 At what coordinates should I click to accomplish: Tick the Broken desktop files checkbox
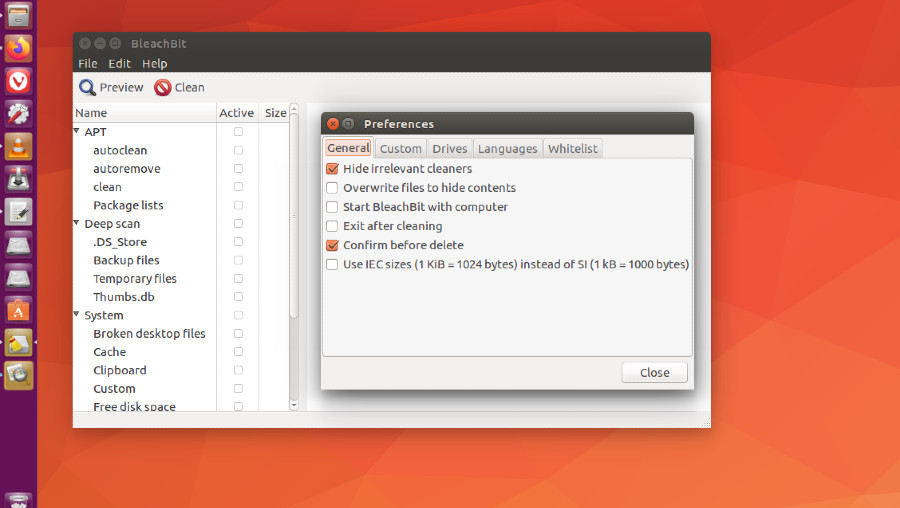point(238,334)
